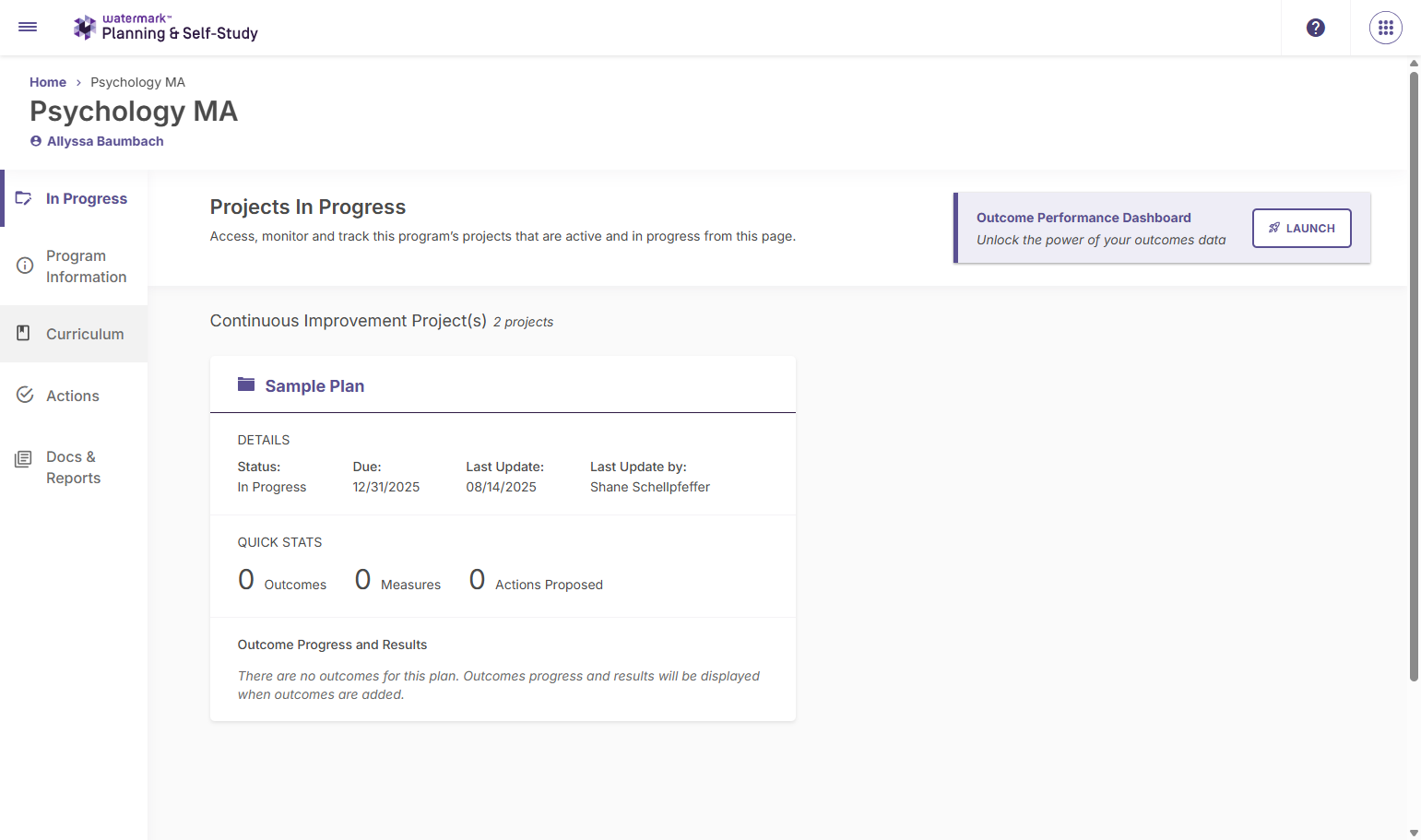
Task: Open the hamburger navigation menu
Action: point(28,27)
